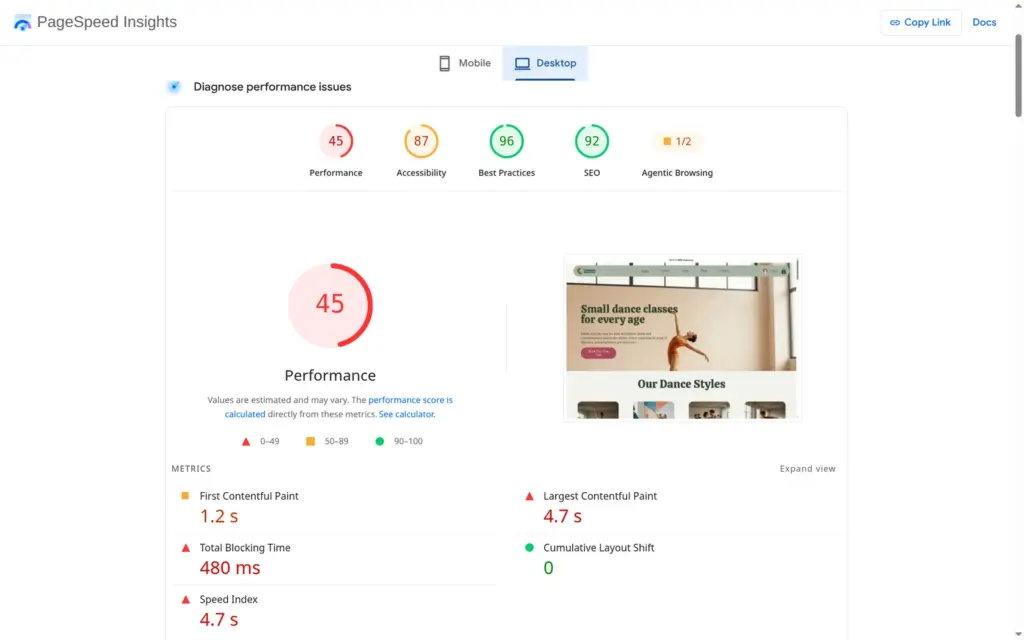This screenshot has height=640, width=1024.
Task: Click the desktop laptop icon
Action: coord(522,63)
